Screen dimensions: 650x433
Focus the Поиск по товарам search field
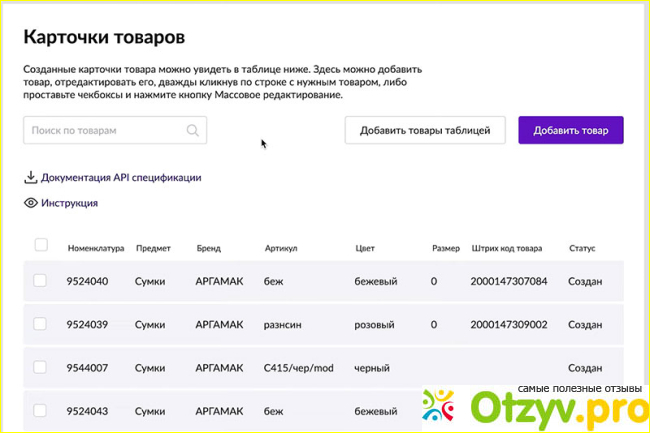[105, 130]
